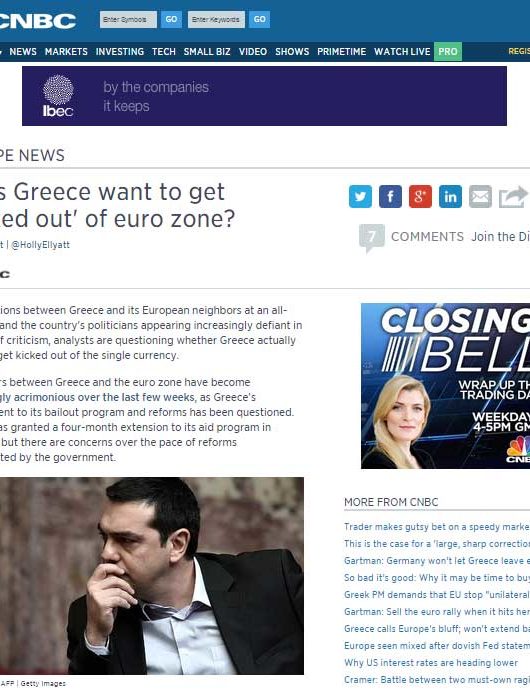
Task: Open the WATCH LIVE menu item
Action: [x=402, y=51]
